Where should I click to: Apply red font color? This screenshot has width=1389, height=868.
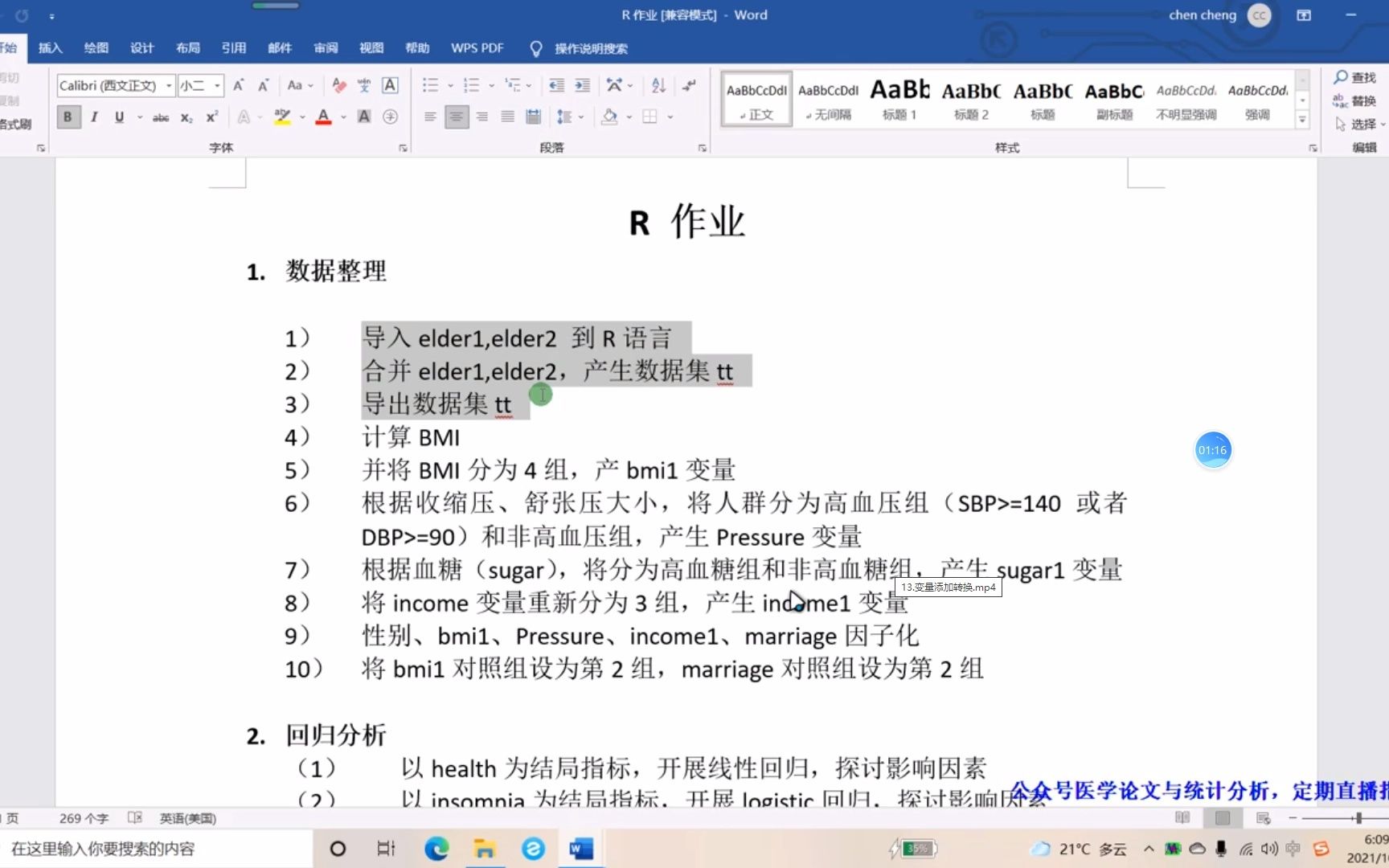tap(322, 117)
